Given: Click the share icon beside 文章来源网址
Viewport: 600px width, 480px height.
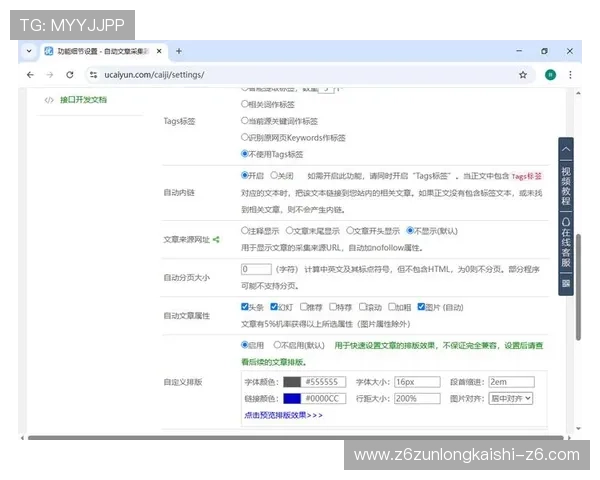Looking at the screenshot, I should pos(216,240).
